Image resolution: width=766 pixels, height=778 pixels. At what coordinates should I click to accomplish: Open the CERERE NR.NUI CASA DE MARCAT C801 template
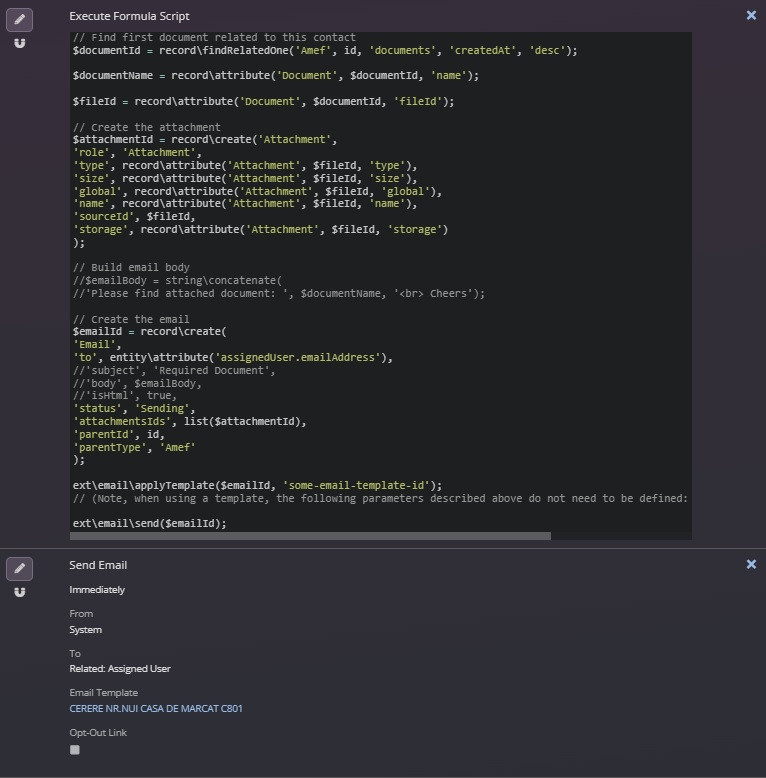[x=155, y=709]
